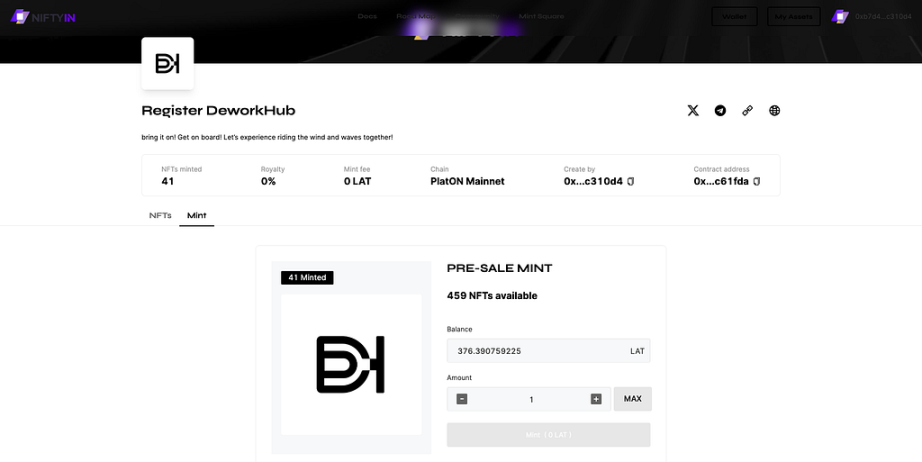
Task: Open the X (Twitter) social link
Action: coord(693,111)
